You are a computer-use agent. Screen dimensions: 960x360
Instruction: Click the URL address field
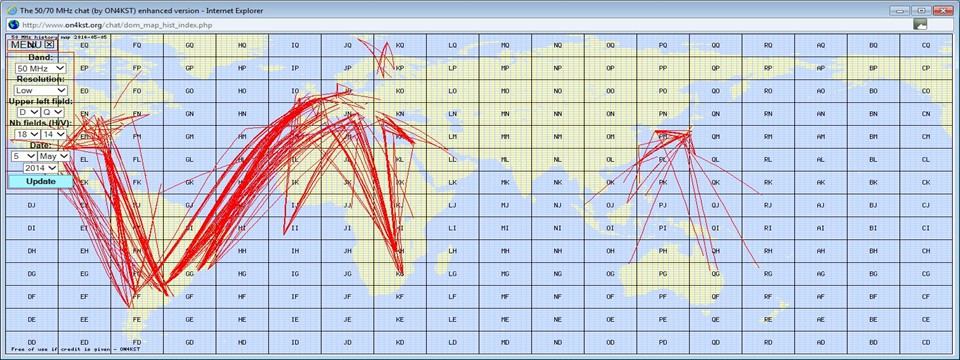465,24
